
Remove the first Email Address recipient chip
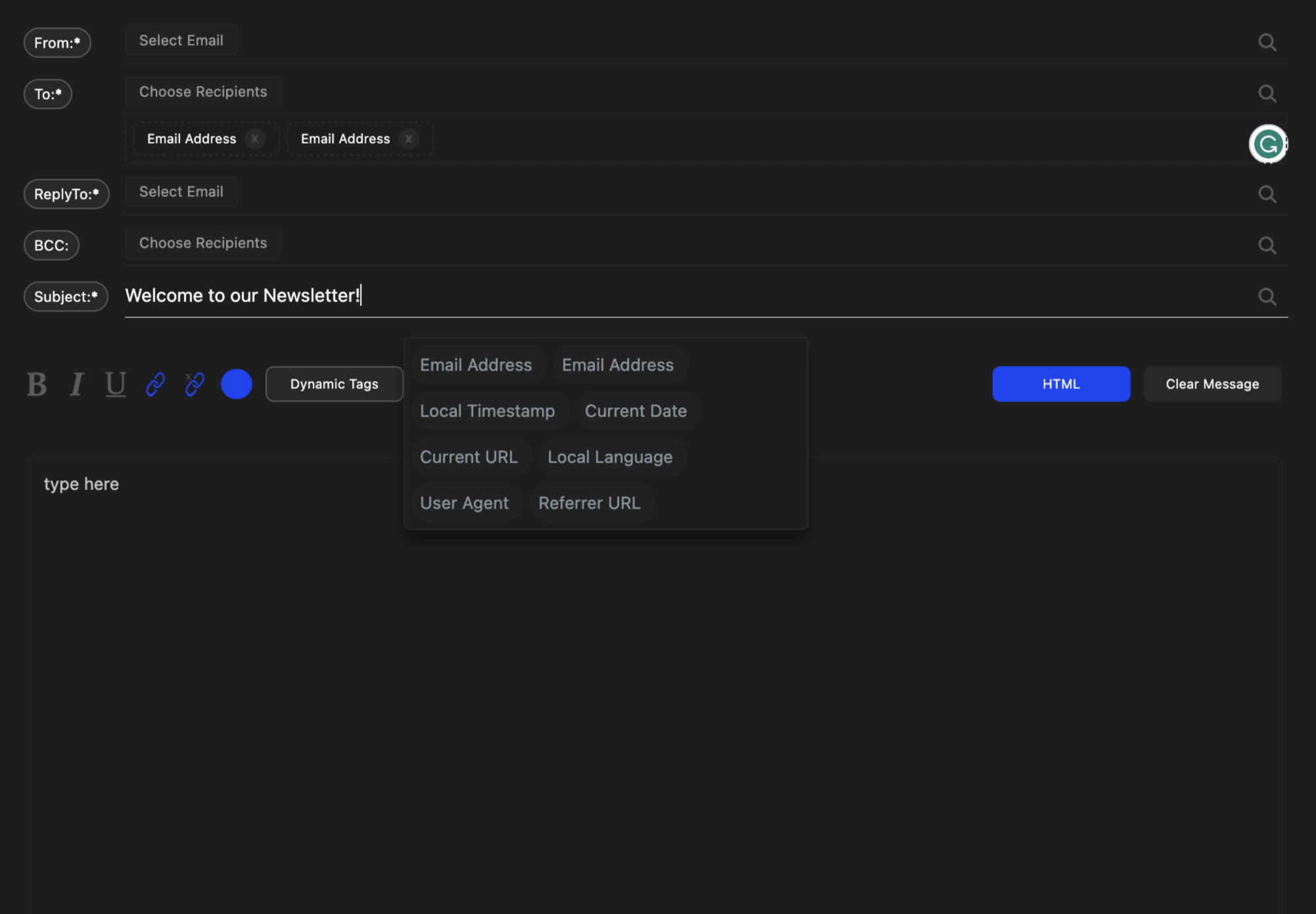pyautogui.click(x=255, y=139)
